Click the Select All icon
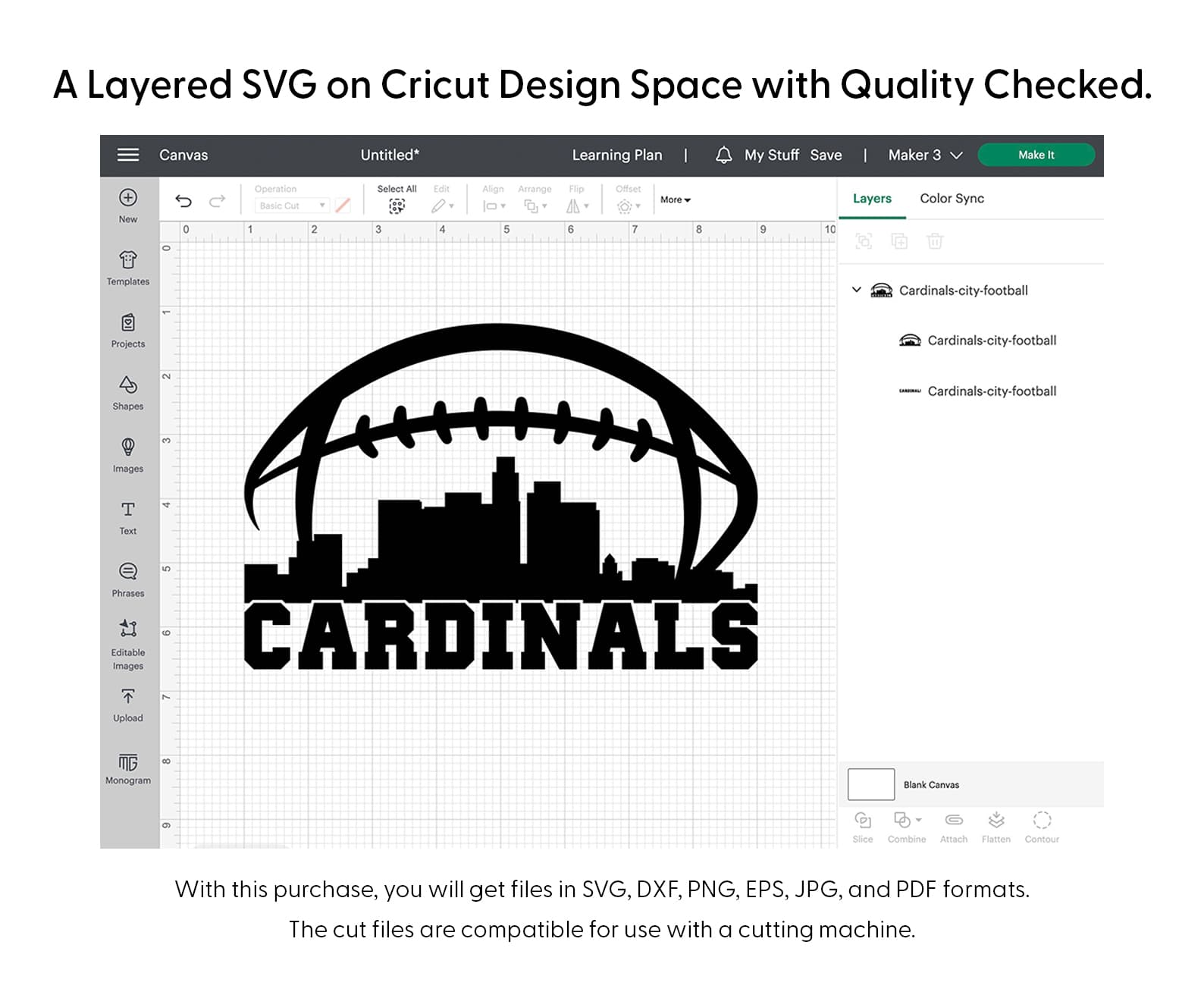 397,206
